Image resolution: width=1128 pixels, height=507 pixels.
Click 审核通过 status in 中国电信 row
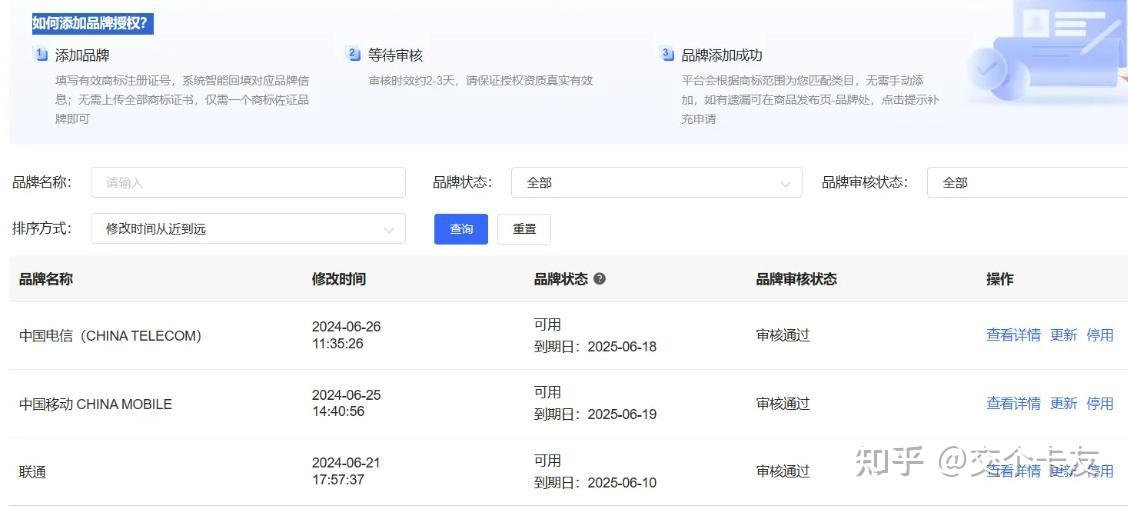click(x=783, y=336)
